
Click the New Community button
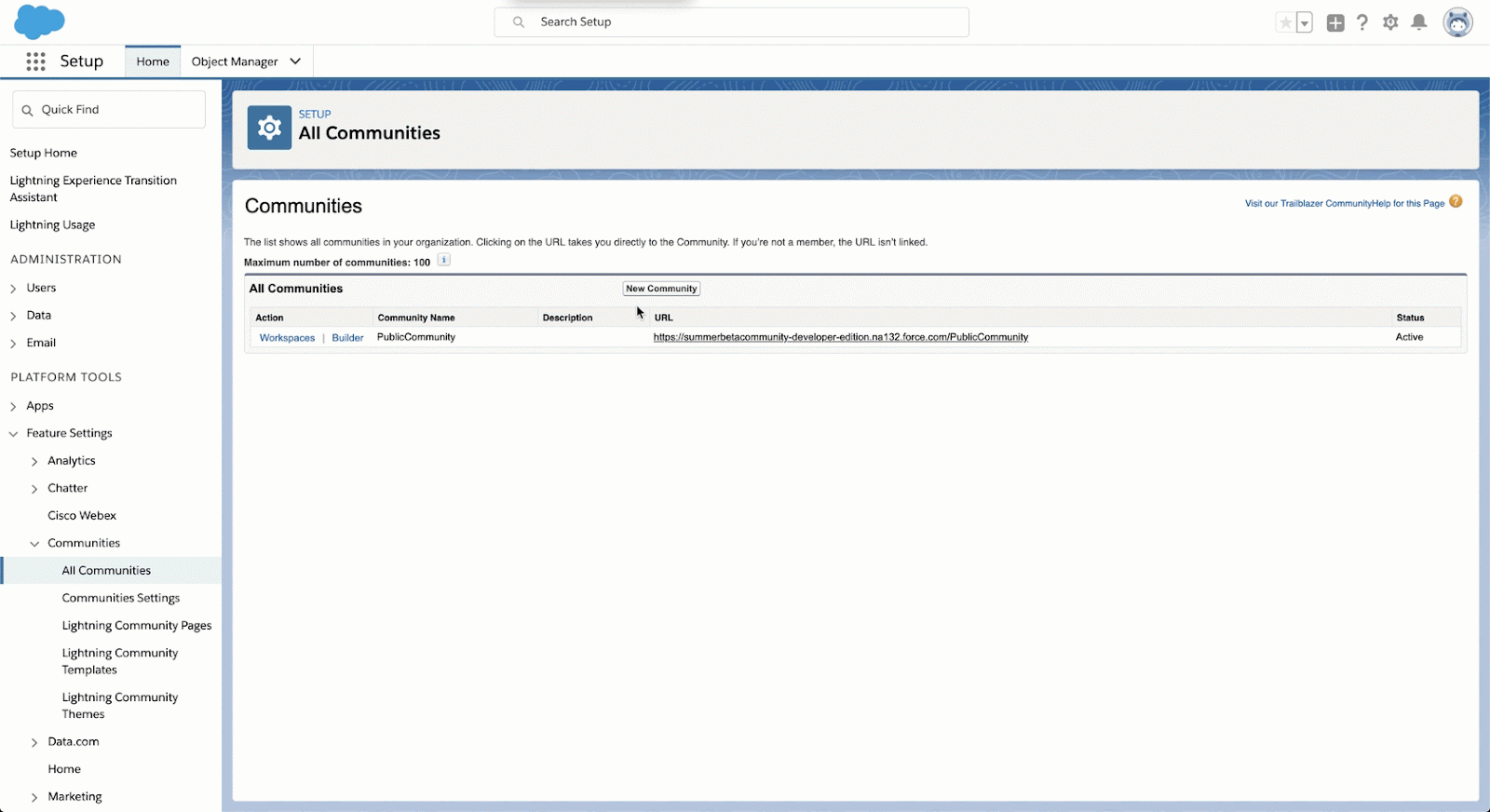(661, 289)
